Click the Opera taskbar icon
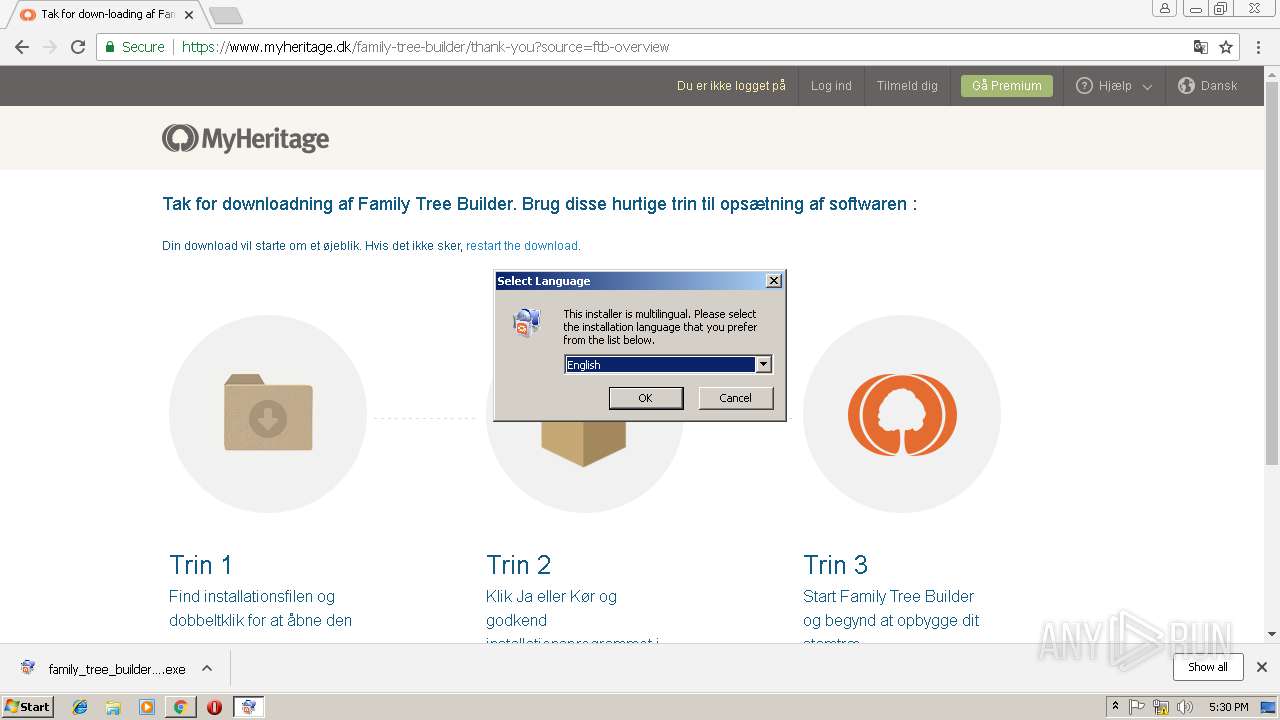 (214, 707)
